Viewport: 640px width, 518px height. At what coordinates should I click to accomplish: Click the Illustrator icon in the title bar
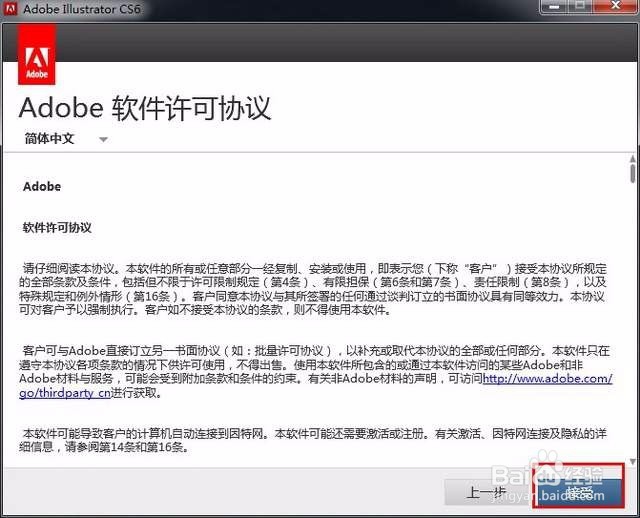(11, 8)
